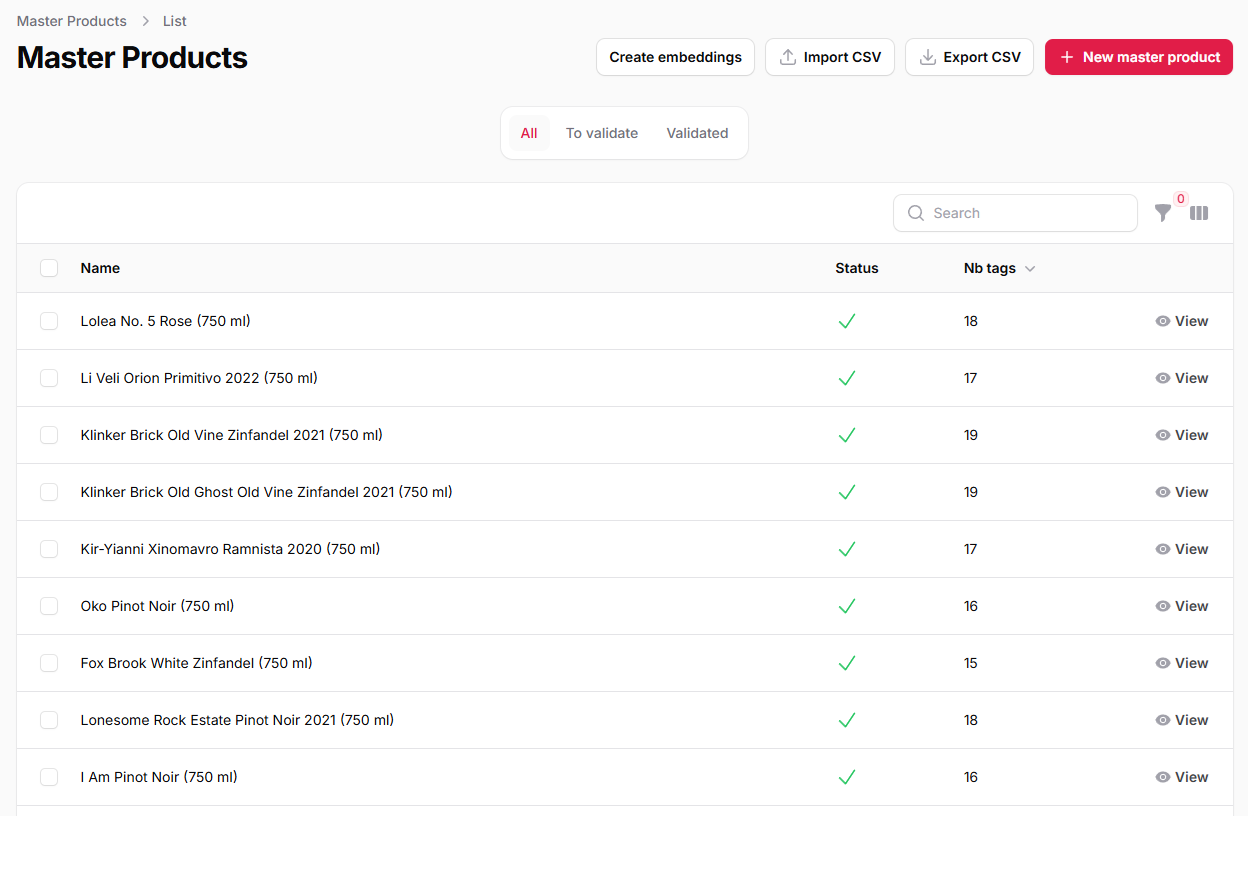Viewport: 1248px width, 880px height.
Task: Create a New master product
Action: pos(1139,57)
